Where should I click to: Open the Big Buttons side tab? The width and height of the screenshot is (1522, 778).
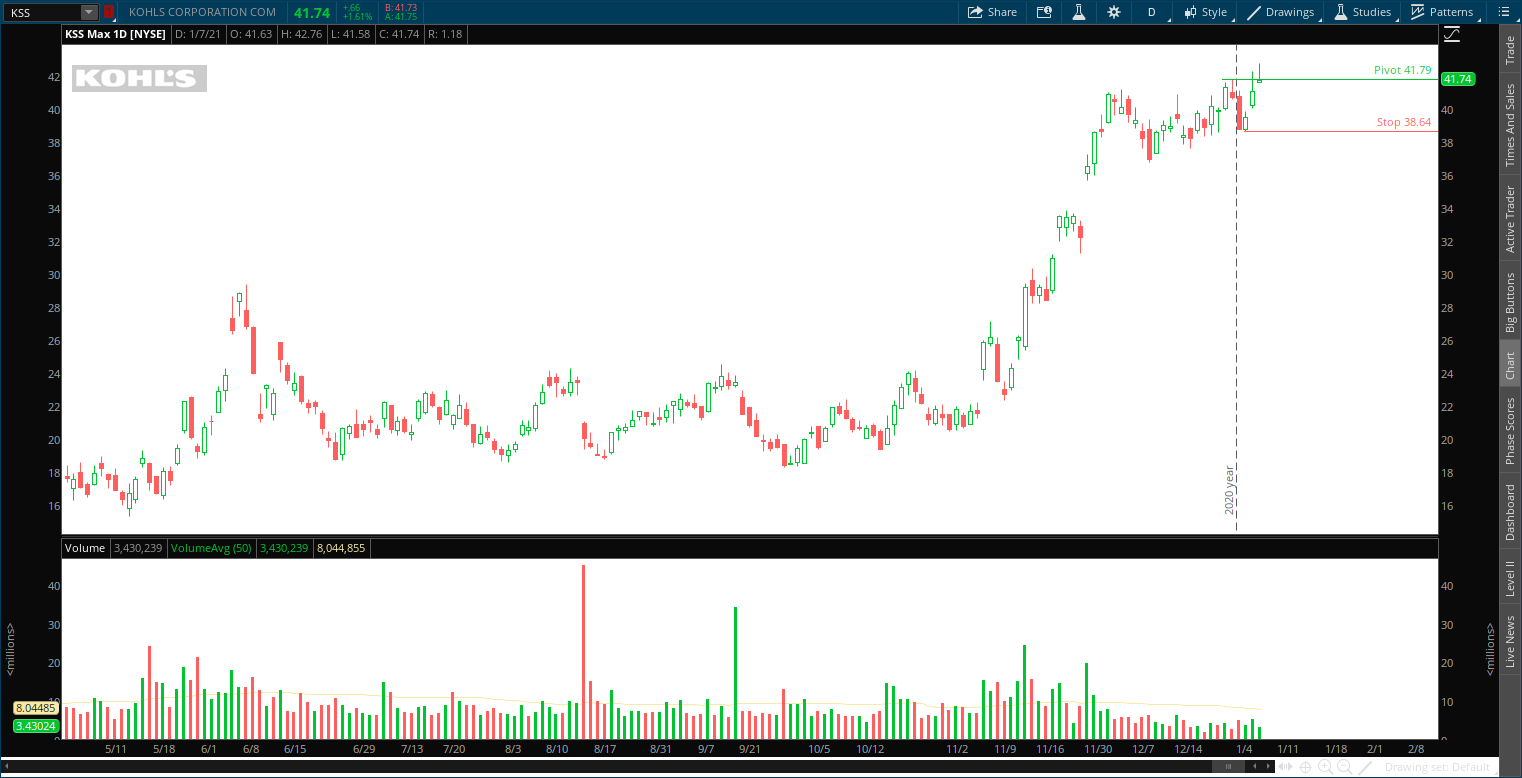point(1510,302)
